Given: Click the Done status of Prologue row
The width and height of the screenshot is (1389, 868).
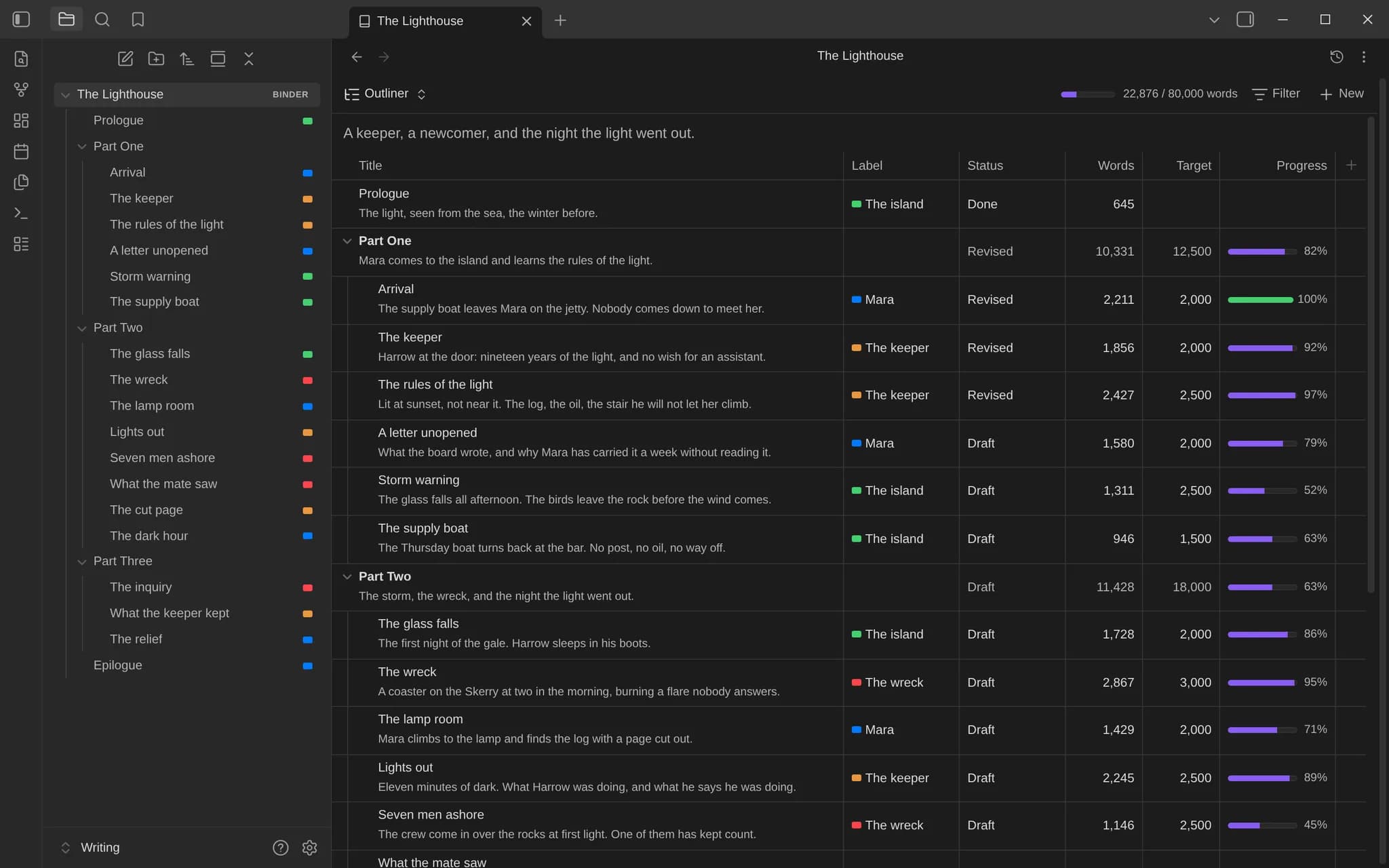Looking at the screenshot, I should pos(982,204).
